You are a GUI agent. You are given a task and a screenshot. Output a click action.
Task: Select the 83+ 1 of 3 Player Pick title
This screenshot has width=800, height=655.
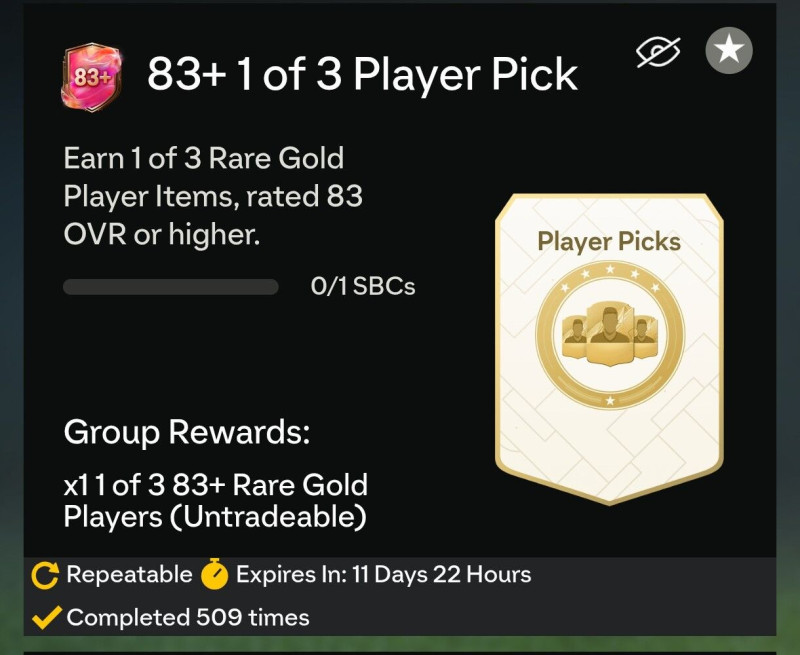tap(362, 74)
